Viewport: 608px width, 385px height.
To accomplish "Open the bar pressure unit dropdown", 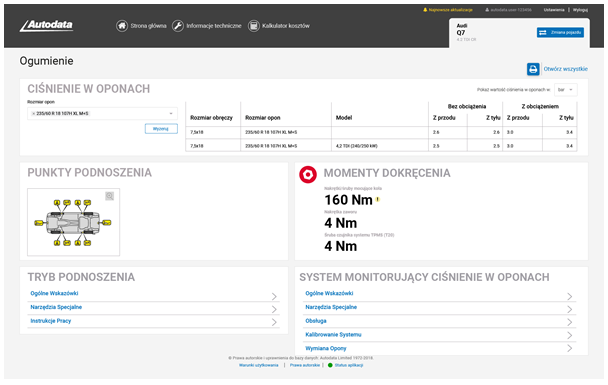I will tap(565, 90).
